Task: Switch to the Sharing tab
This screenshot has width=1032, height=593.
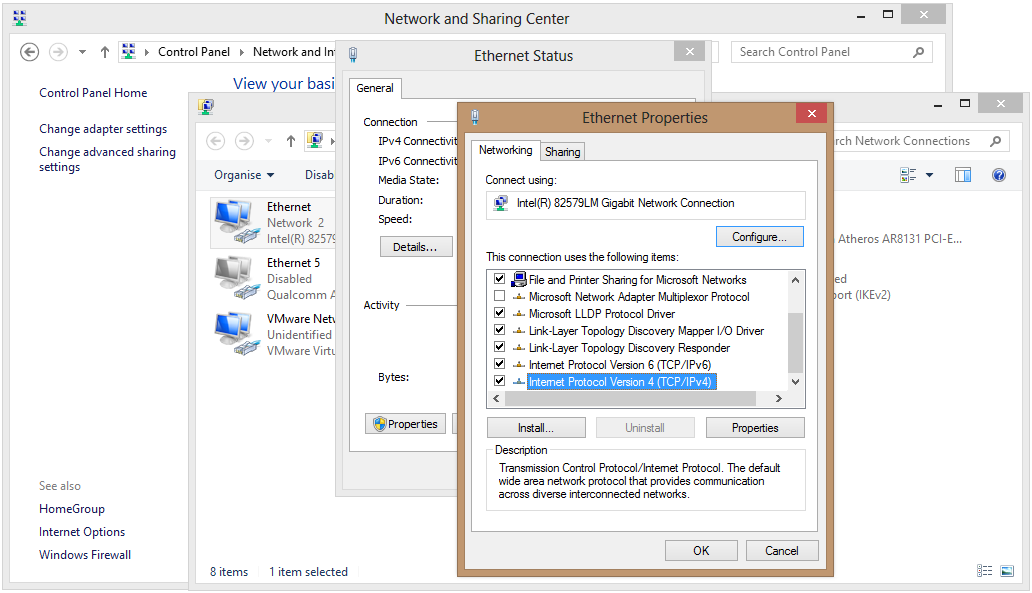Action: coord(563,152)
